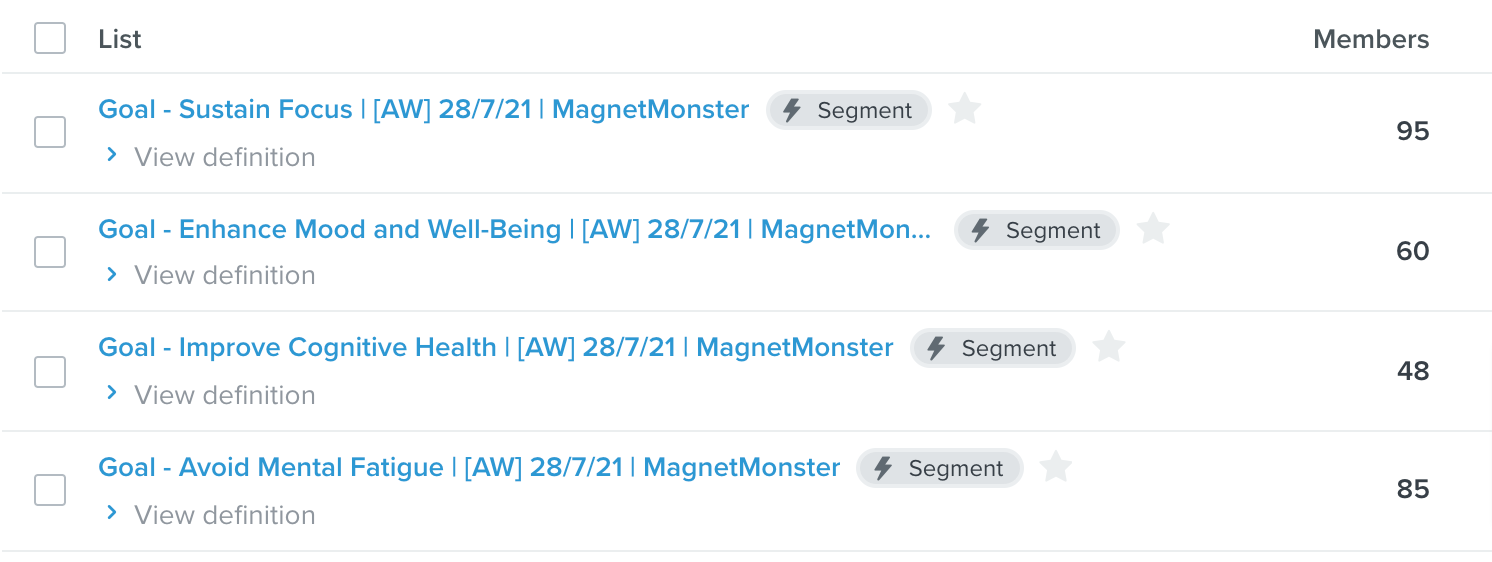Image resolution: width=1492 pixels, height=562 pixels.
Task: Expand View definition under Enhance Mood and Well-Being
Action: click(x=211, y=275)
